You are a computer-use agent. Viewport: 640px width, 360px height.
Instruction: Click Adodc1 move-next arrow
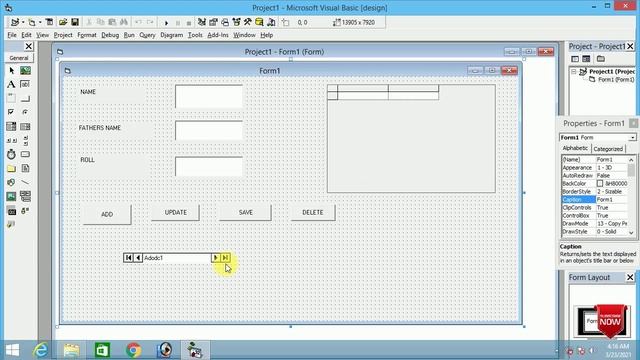216,258
